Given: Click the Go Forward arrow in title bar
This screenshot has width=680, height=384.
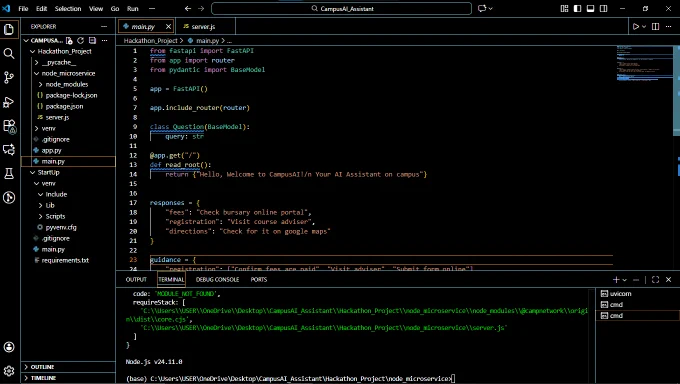Looking at the screenshot, I should click(201, 8).
